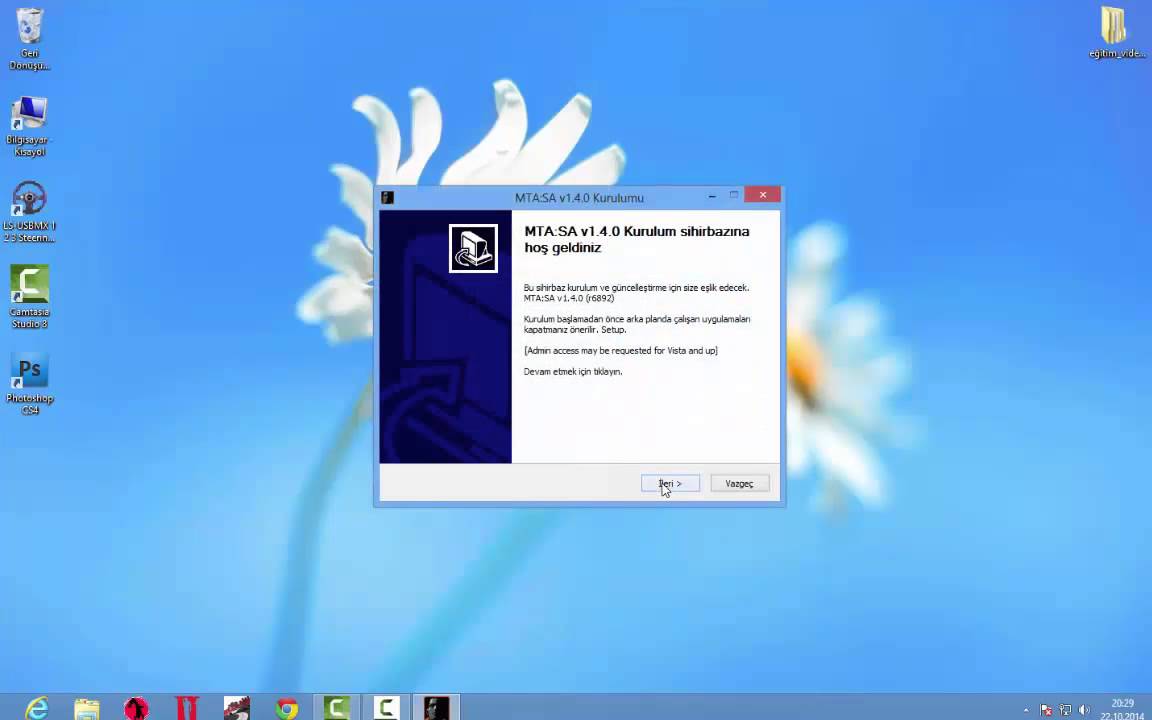Screen dimensions: 1152x720
Task: Open the red circle app in taskbar
Action: [x=136, y=708]
